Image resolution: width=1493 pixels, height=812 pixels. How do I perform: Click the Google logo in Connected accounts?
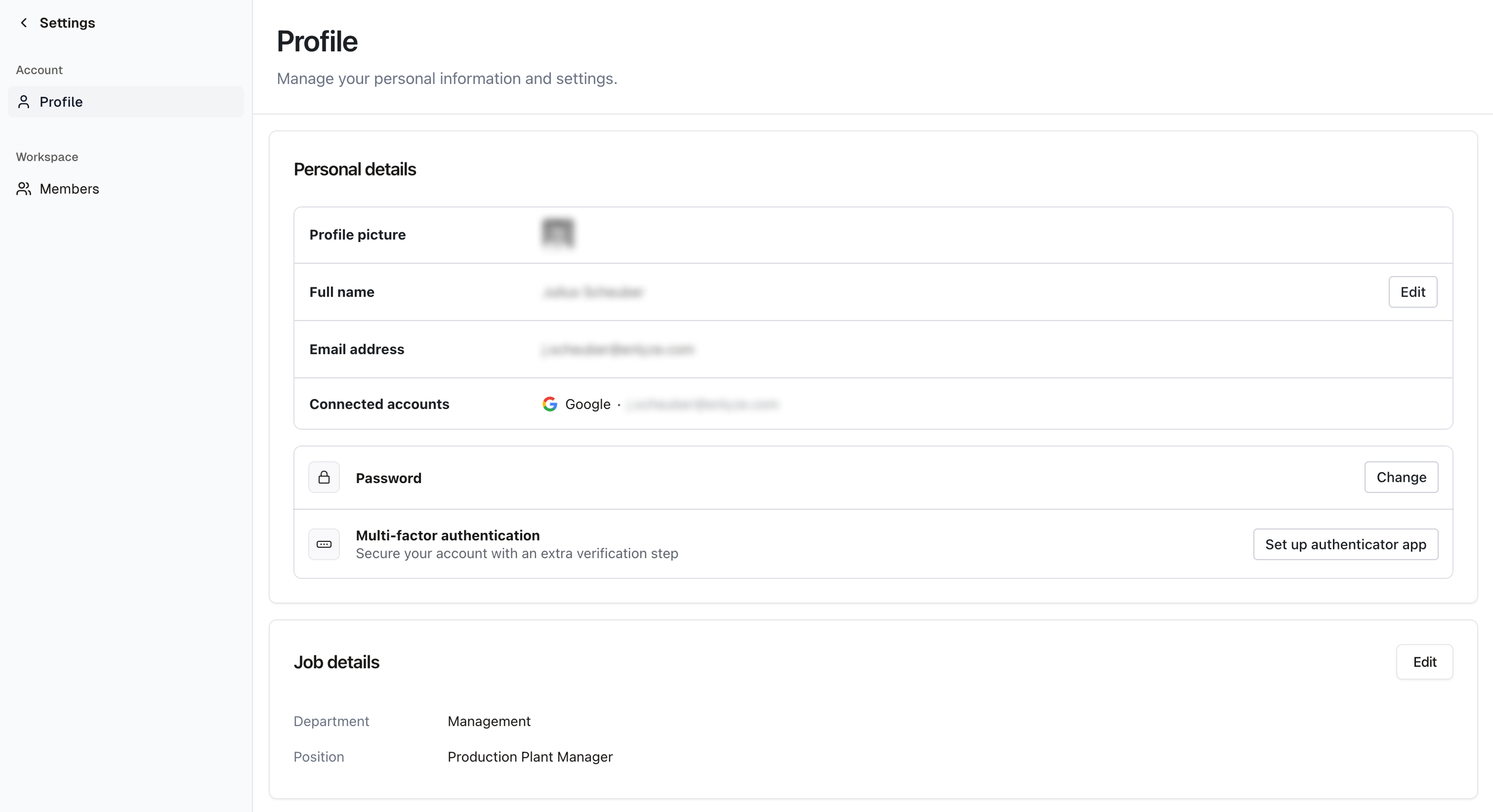[549, 405]
